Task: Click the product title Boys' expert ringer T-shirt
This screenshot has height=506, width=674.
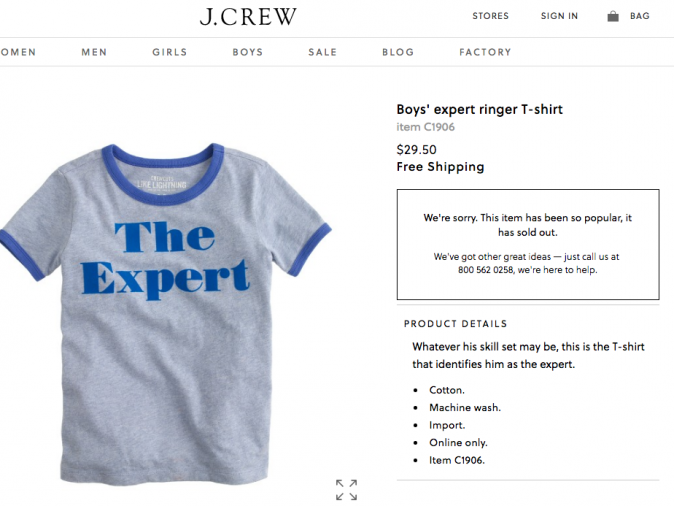Action: (x=479, y=109)
